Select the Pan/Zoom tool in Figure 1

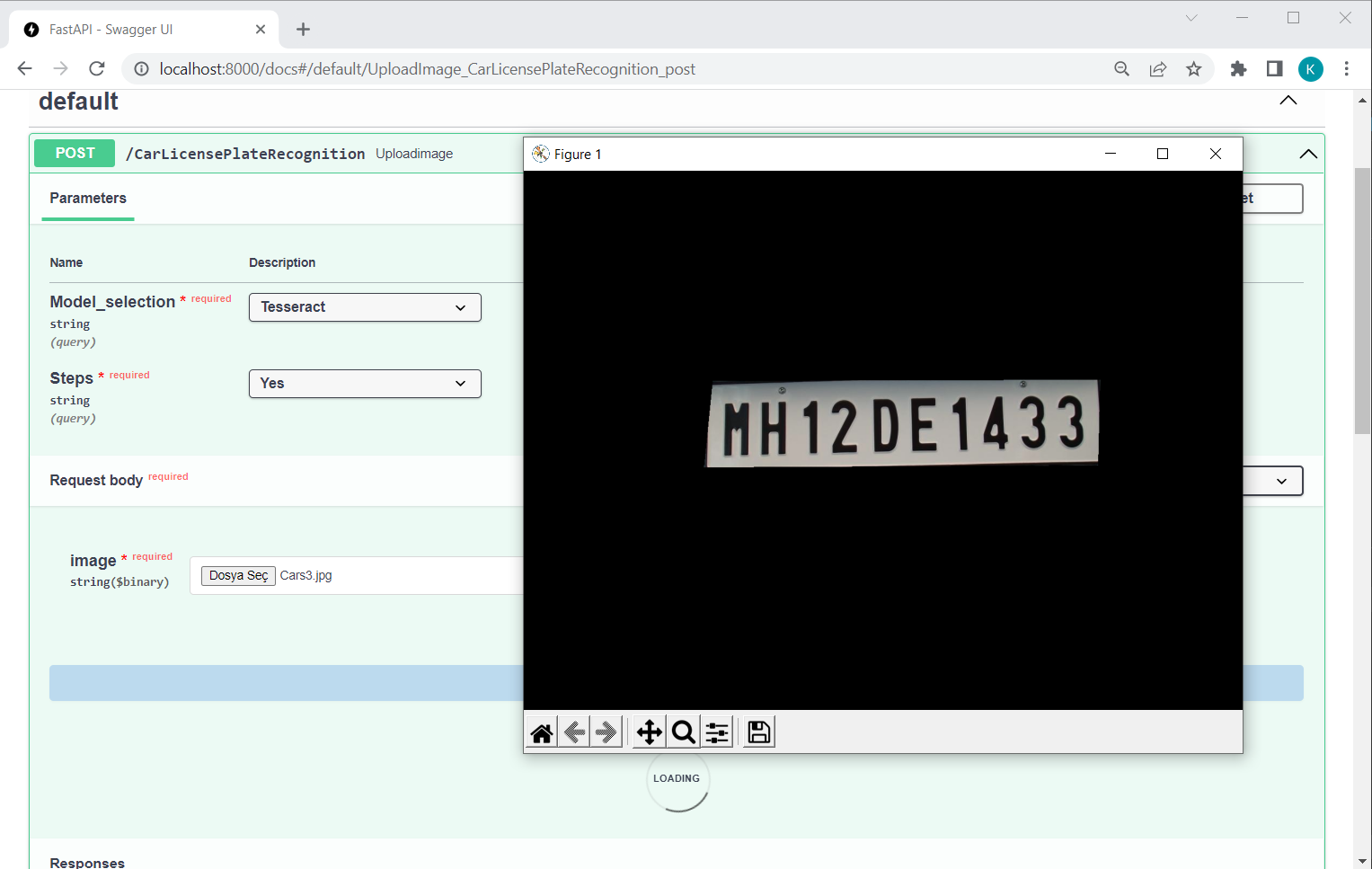coord(649,732)
